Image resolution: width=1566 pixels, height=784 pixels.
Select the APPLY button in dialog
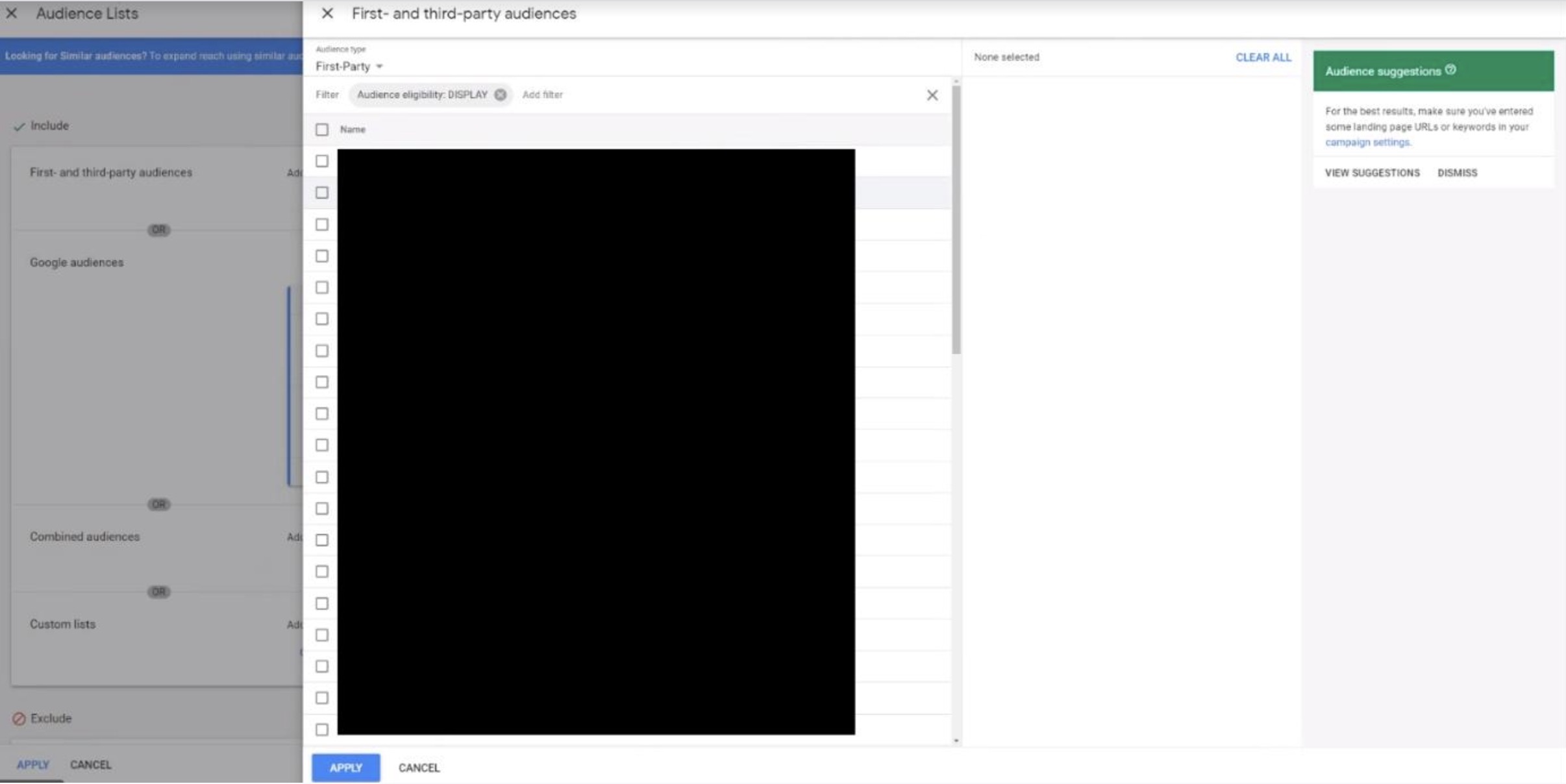(x=346, y=767)
